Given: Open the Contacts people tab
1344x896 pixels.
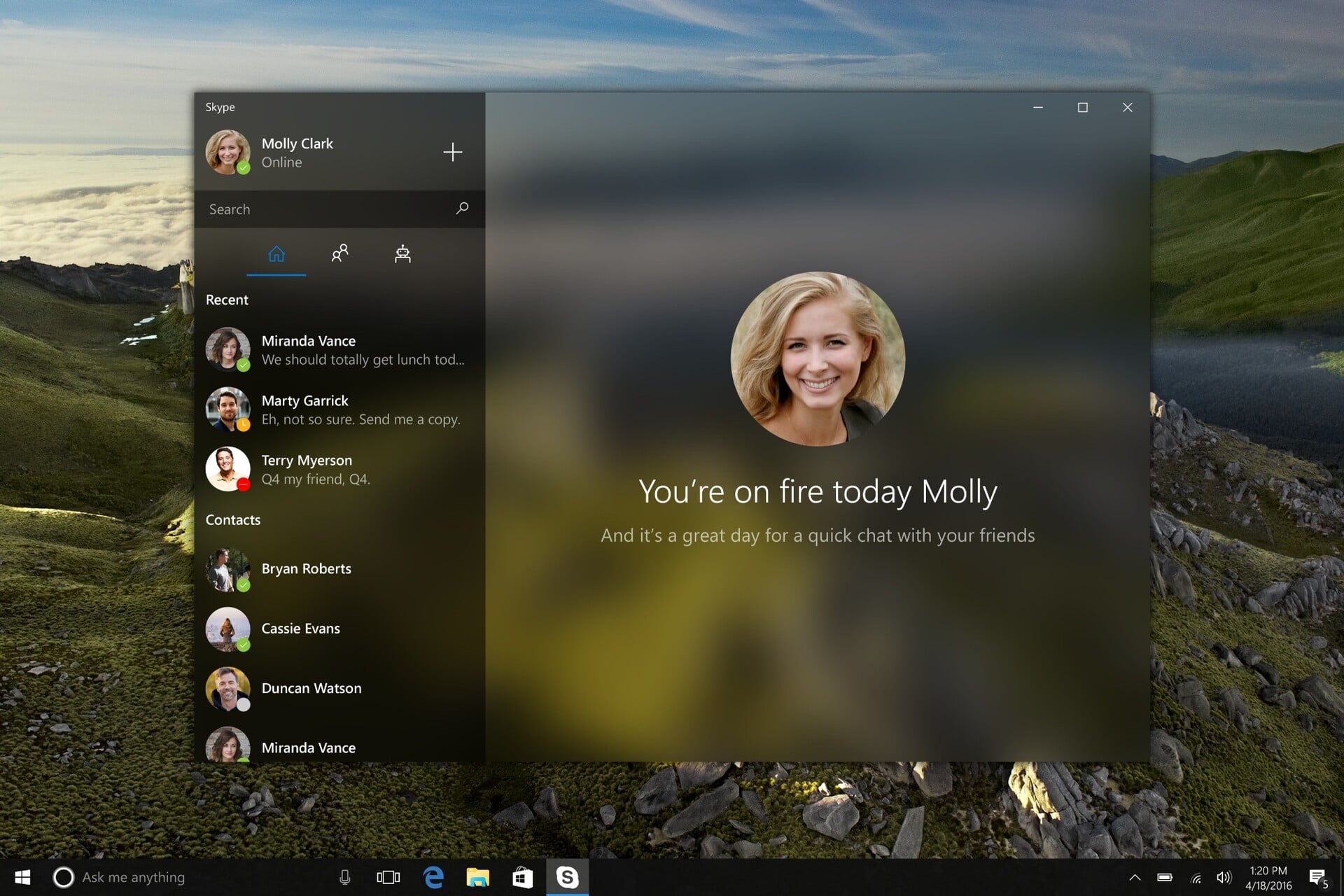Looking at the screenshot, I should (x=339, y=253).
